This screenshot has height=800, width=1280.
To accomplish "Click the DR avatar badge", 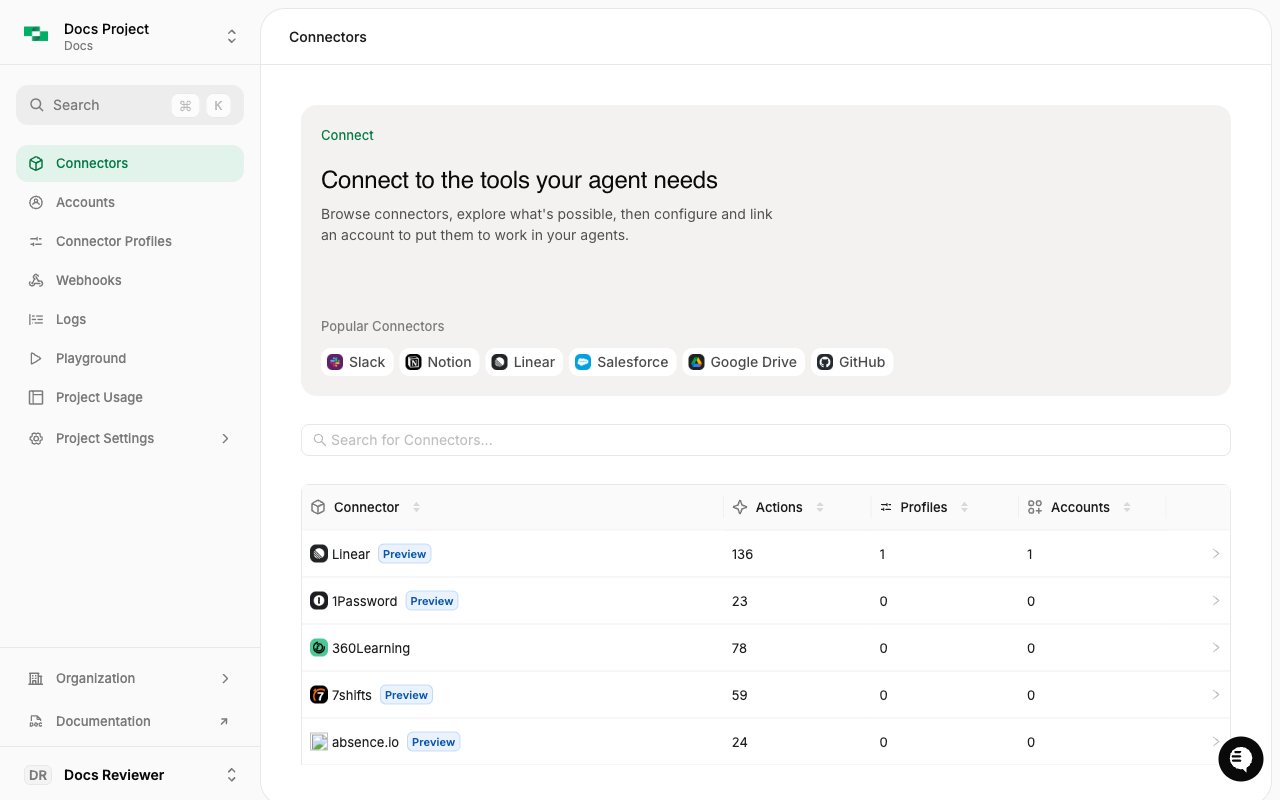I will pyautogui.click(x=38, y=775).
